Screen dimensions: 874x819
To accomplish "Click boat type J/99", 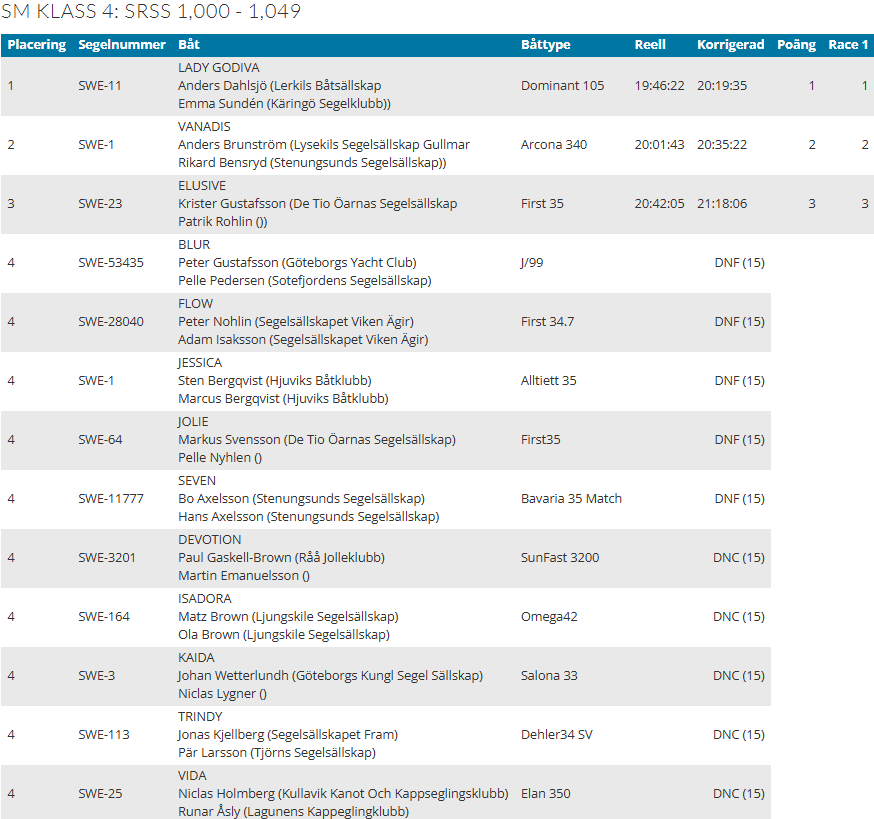I will click(x=532, y=263).
